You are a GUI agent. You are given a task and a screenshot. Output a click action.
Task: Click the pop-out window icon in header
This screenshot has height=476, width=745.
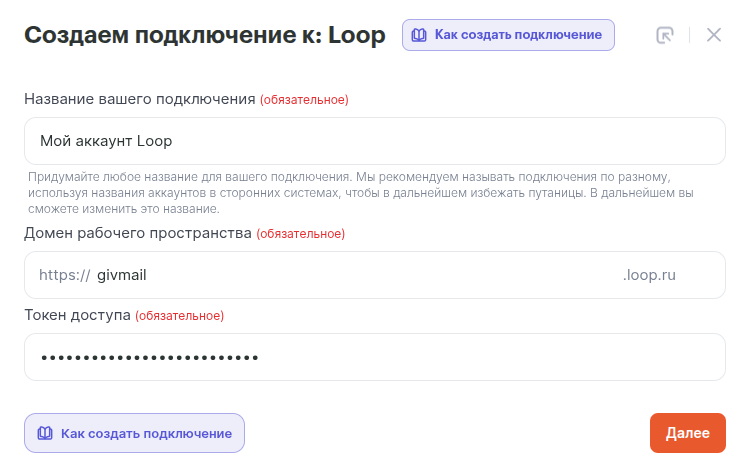665,35
